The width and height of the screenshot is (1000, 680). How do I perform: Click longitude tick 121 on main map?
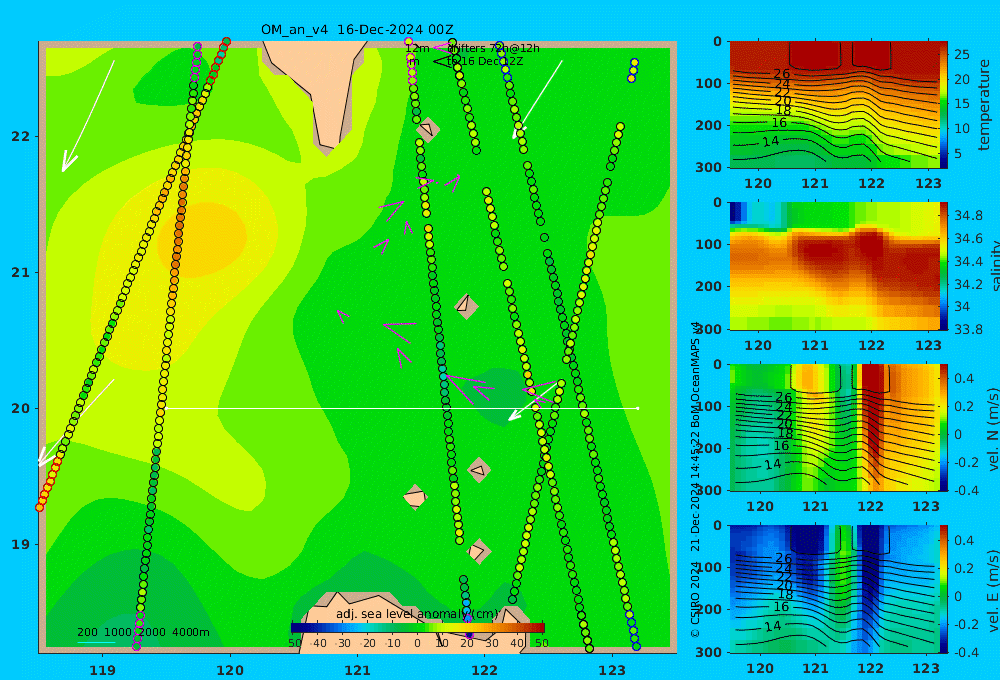pyautogui.click(x=358, y=670)
